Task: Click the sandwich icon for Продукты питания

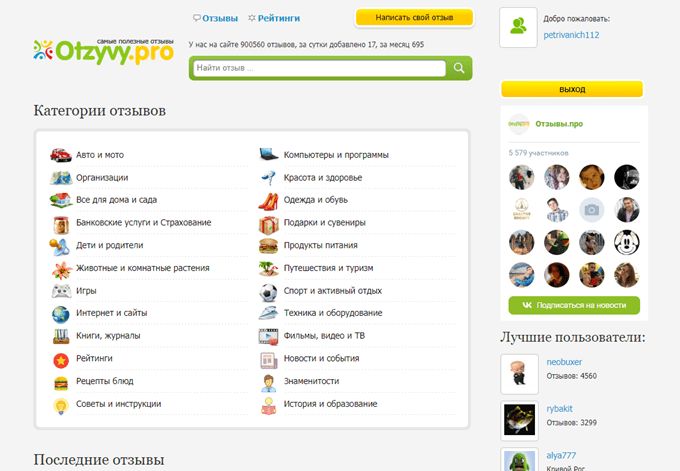Action: pyautogui.click(x=268, y=246)
